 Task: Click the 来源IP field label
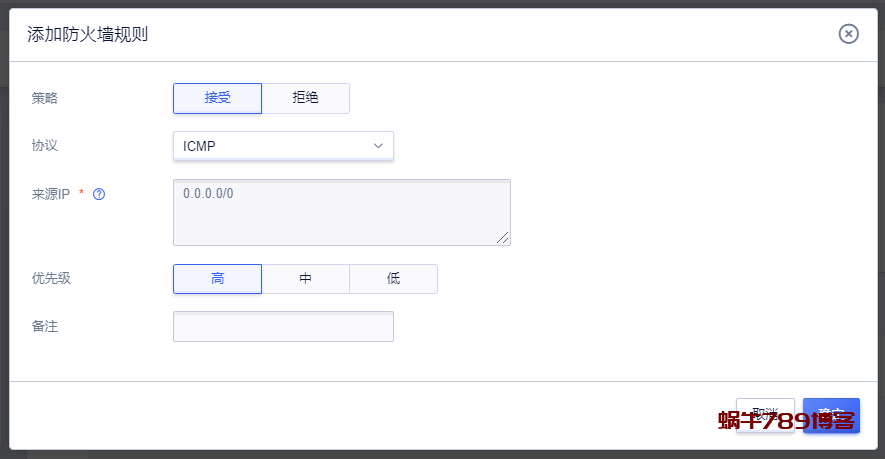click(51, 195)
